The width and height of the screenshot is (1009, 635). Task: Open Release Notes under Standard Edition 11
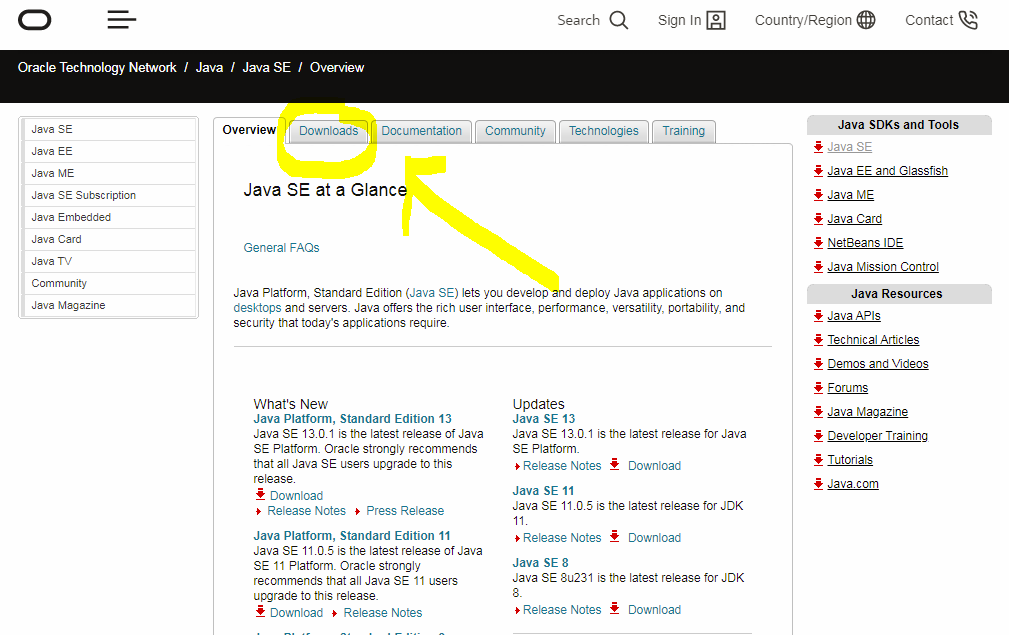point(383,613)
